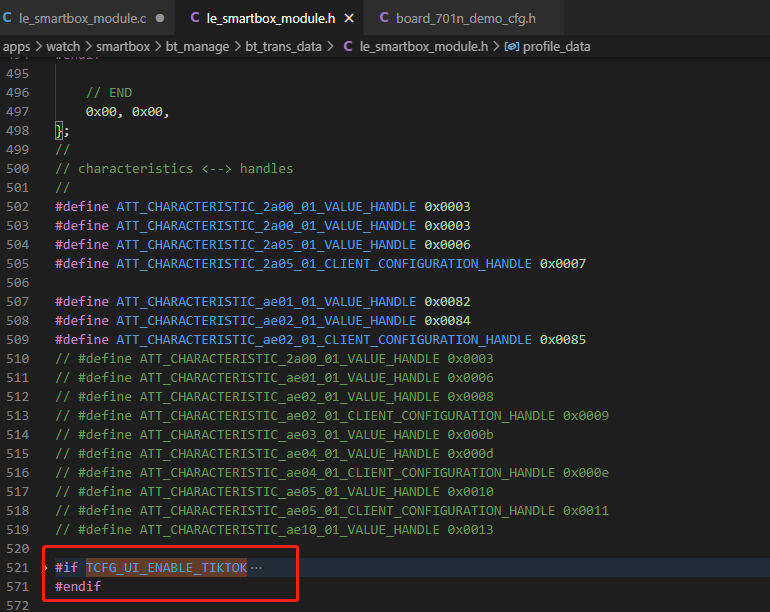The image size is (770, 612).
Task: Click 2a00 macro name on line 502
Action: tap(266, 207)
